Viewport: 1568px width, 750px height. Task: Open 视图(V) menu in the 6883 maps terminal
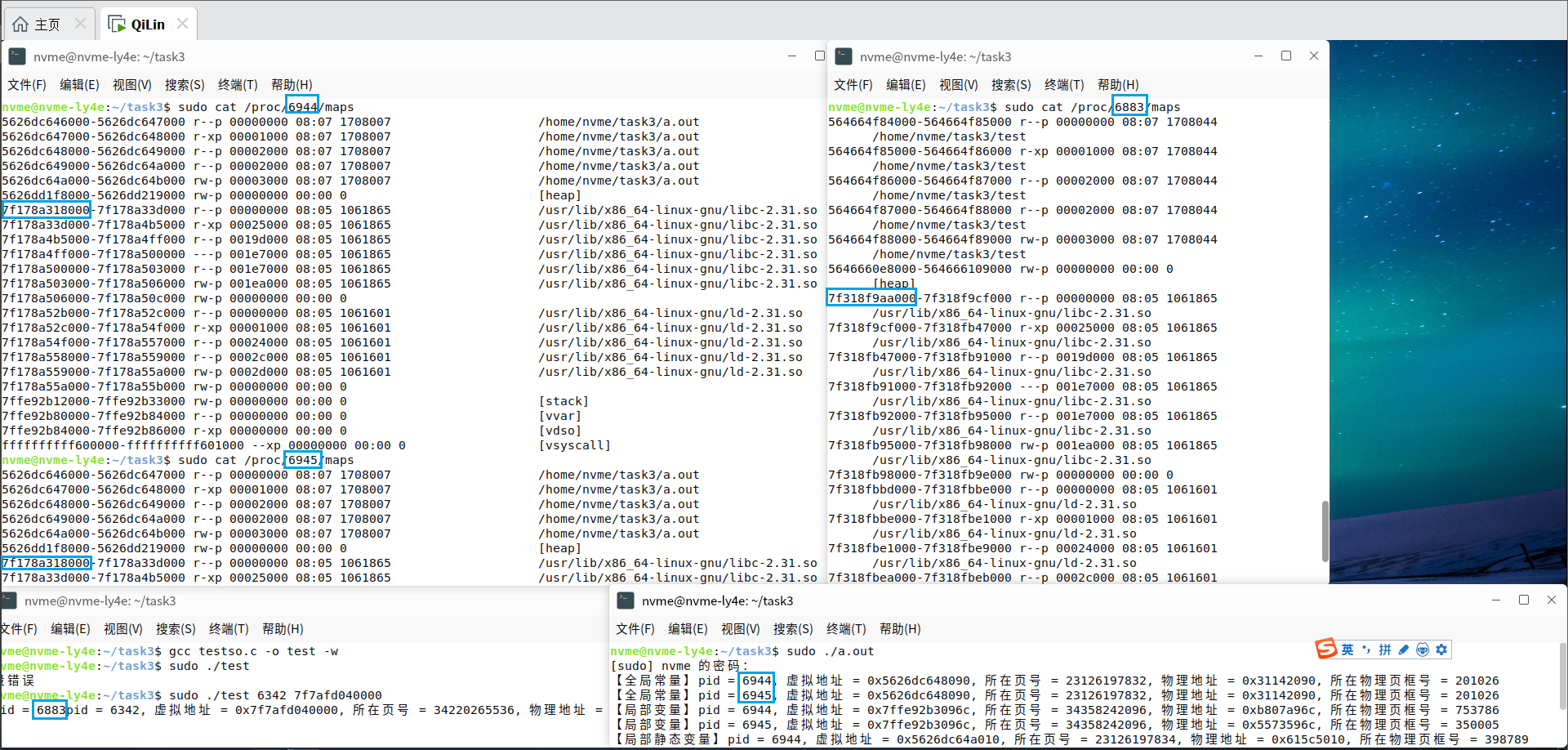(x=959, y=85)
